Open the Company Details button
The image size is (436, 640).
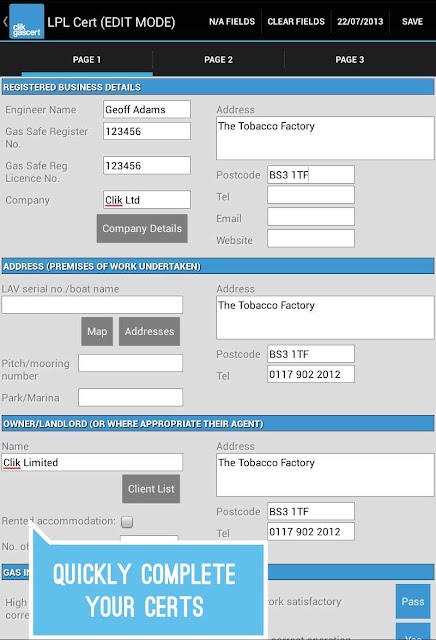tap(142, 229)
